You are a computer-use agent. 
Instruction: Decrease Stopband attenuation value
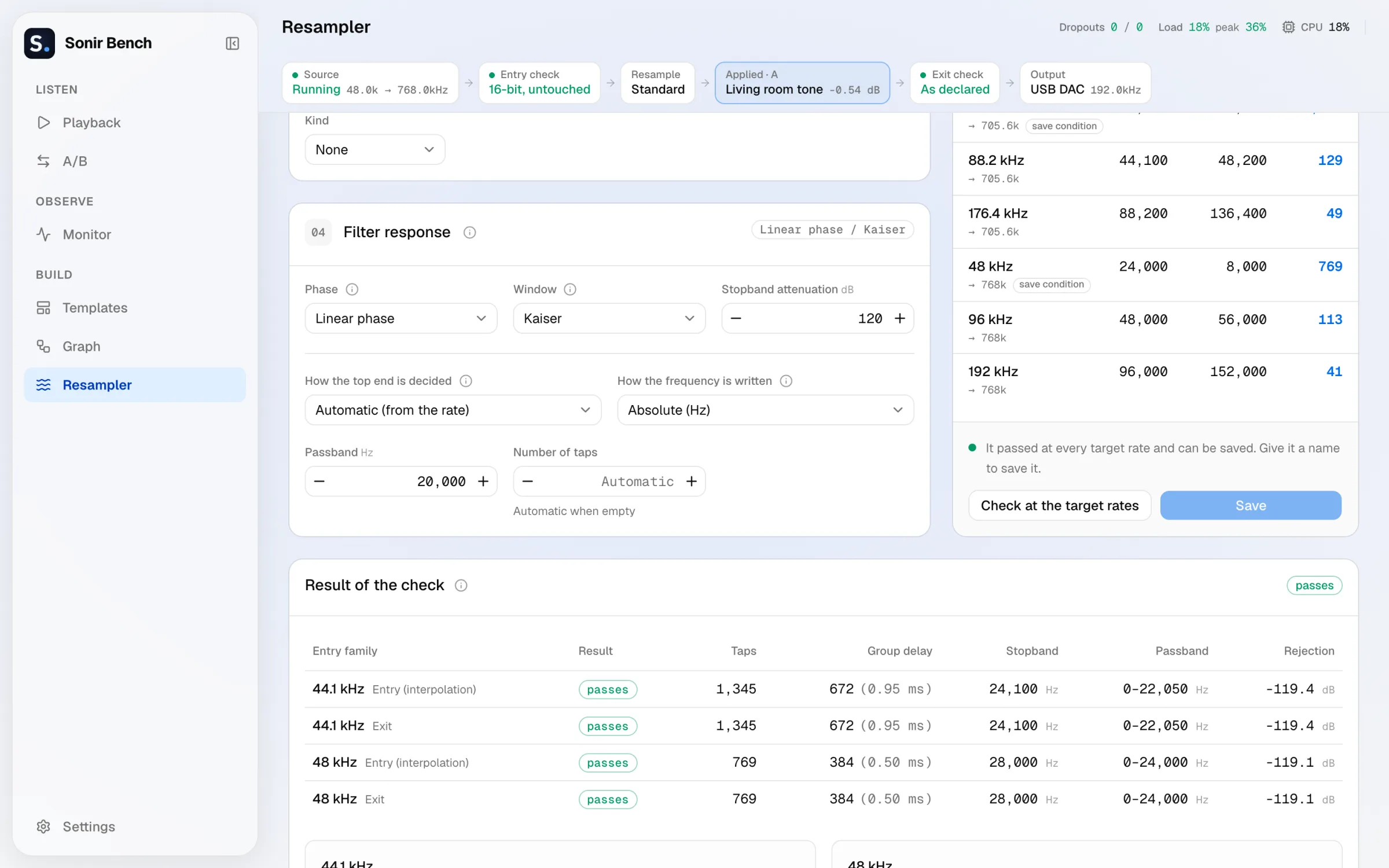[x=736, y=318]
